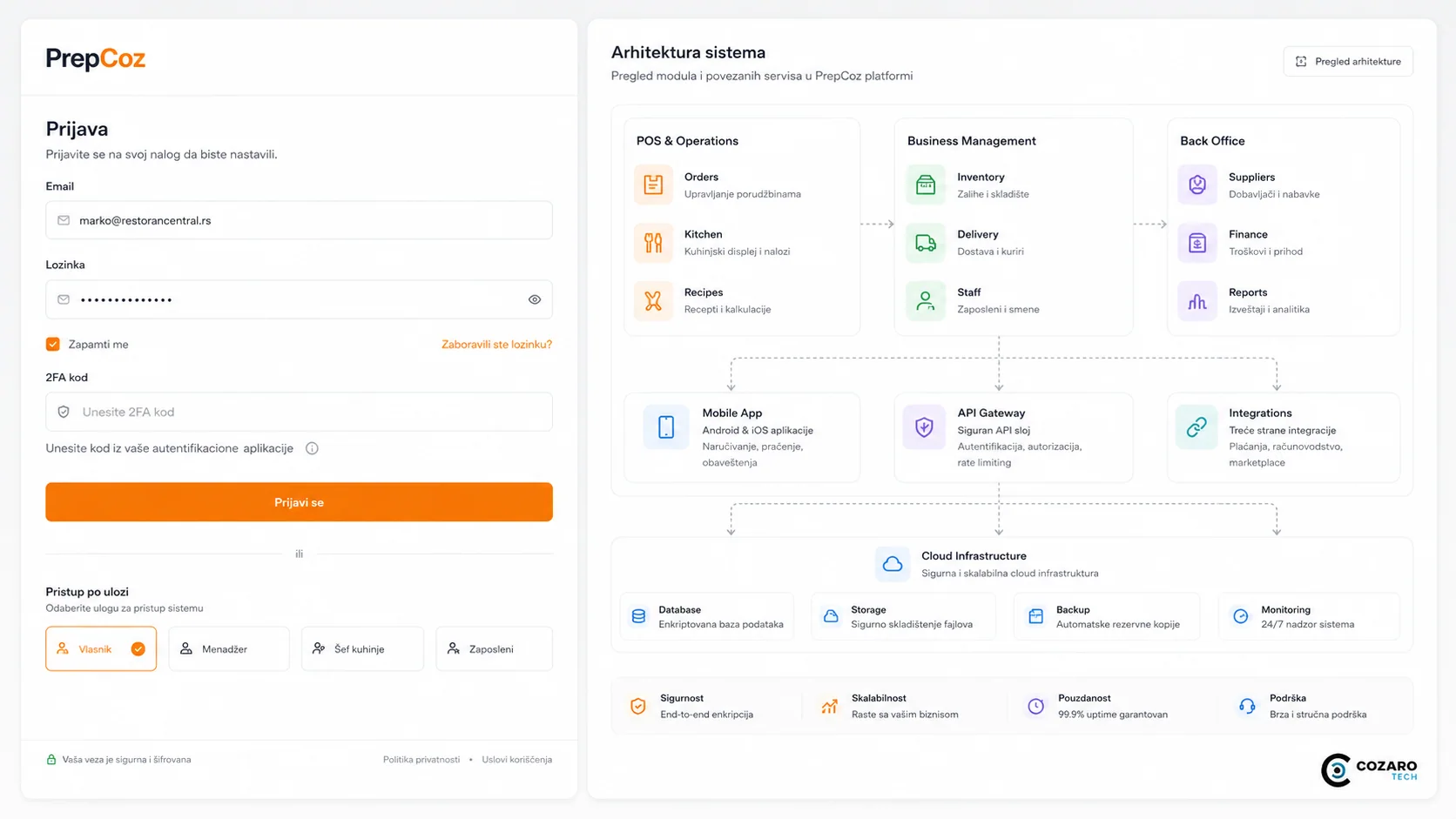
Task: Click the Cloud Infrastructure cloud icon
Action: point(893,564)
